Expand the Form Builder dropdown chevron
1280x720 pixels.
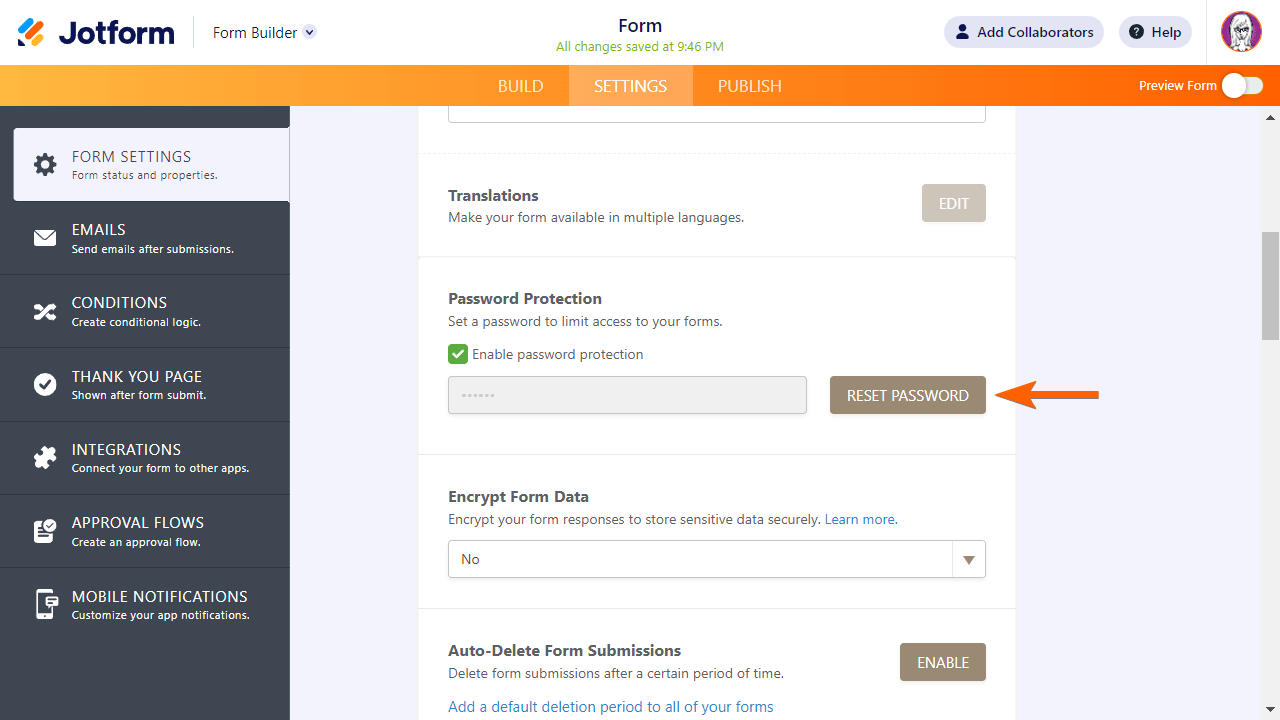coord(310,32)
